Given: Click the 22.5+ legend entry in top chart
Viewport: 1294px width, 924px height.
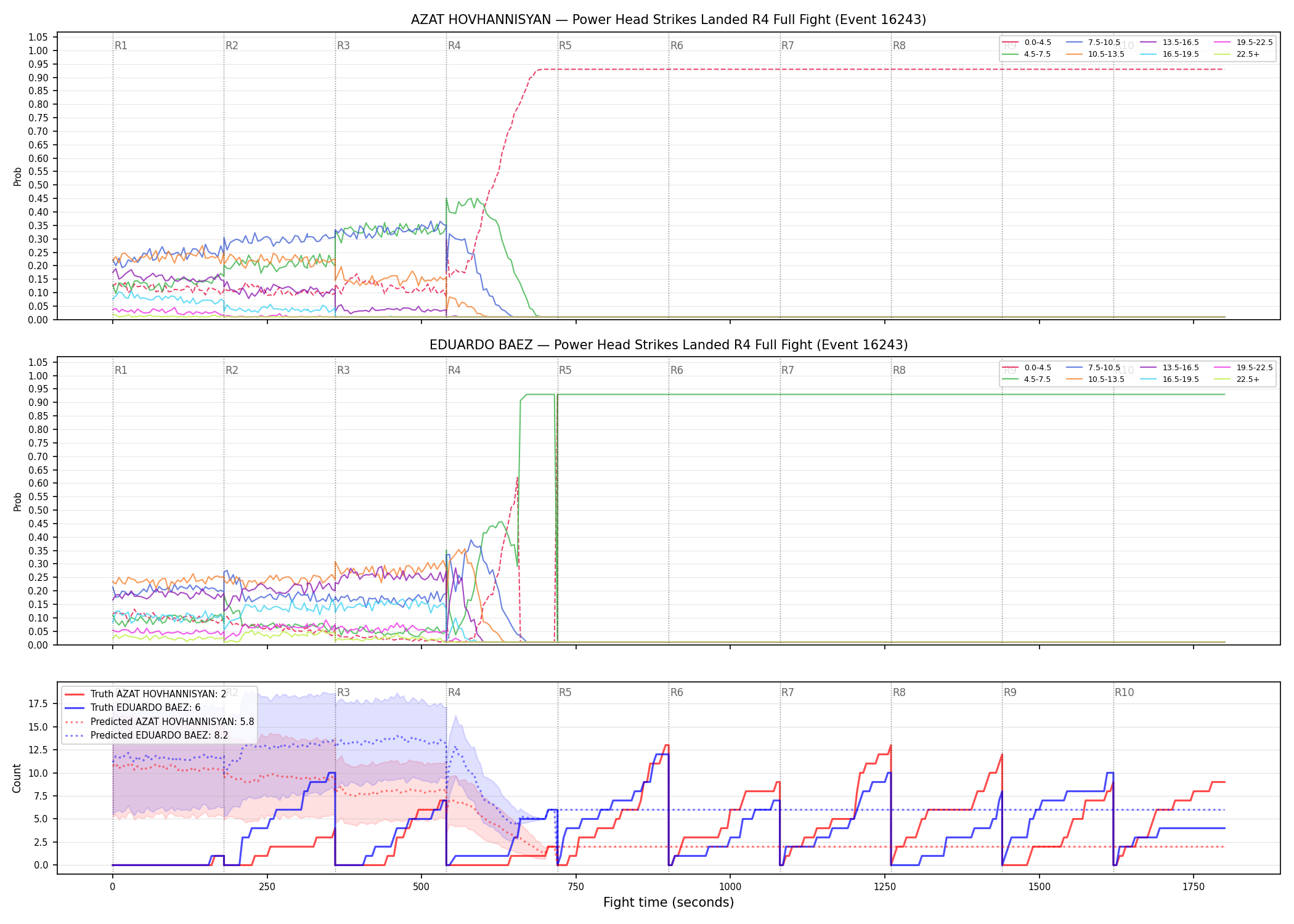Looking at the screenshot, I should (1237, 54).
